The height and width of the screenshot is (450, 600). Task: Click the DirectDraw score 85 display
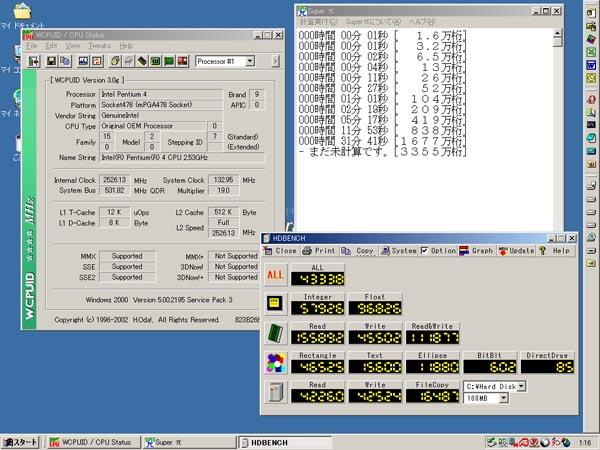coord(547,367)
